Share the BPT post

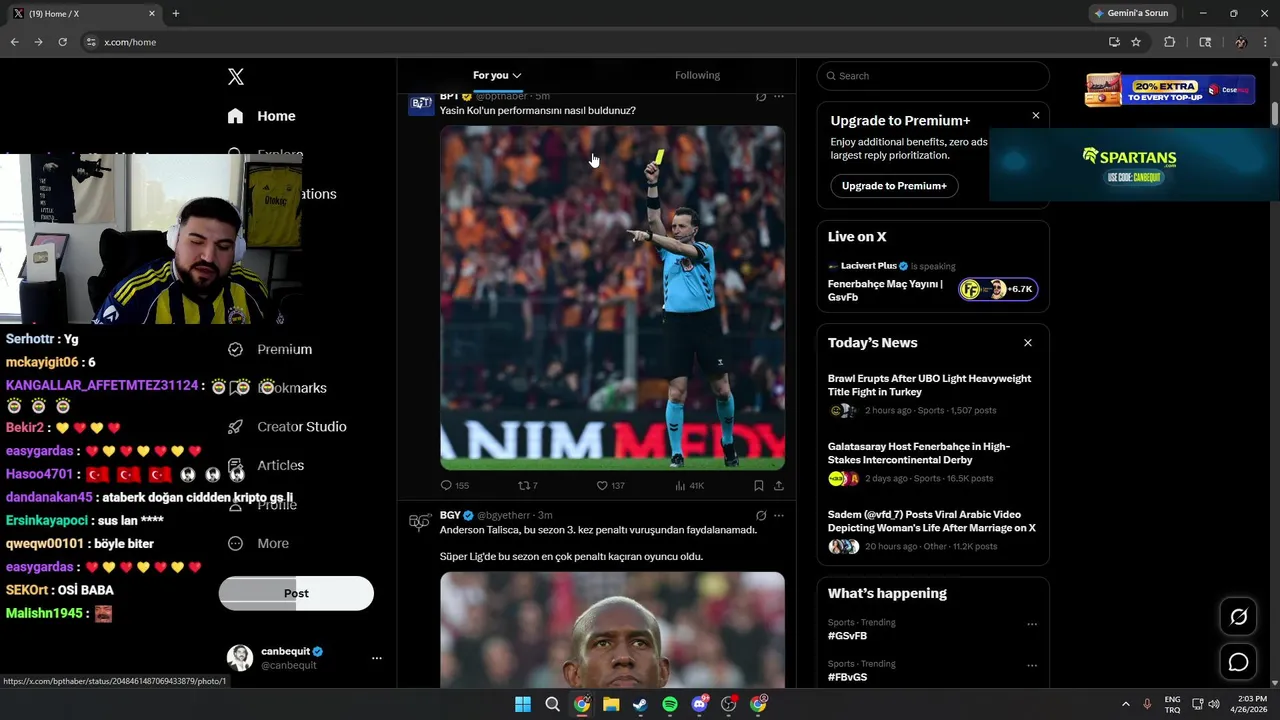(779, 485)
